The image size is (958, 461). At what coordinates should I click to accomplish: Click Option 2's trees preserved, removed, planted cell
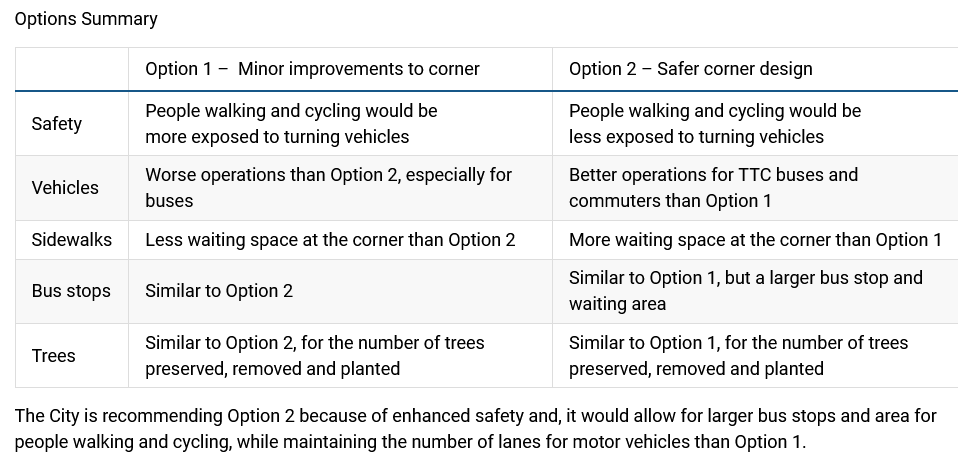coord(738,356)
